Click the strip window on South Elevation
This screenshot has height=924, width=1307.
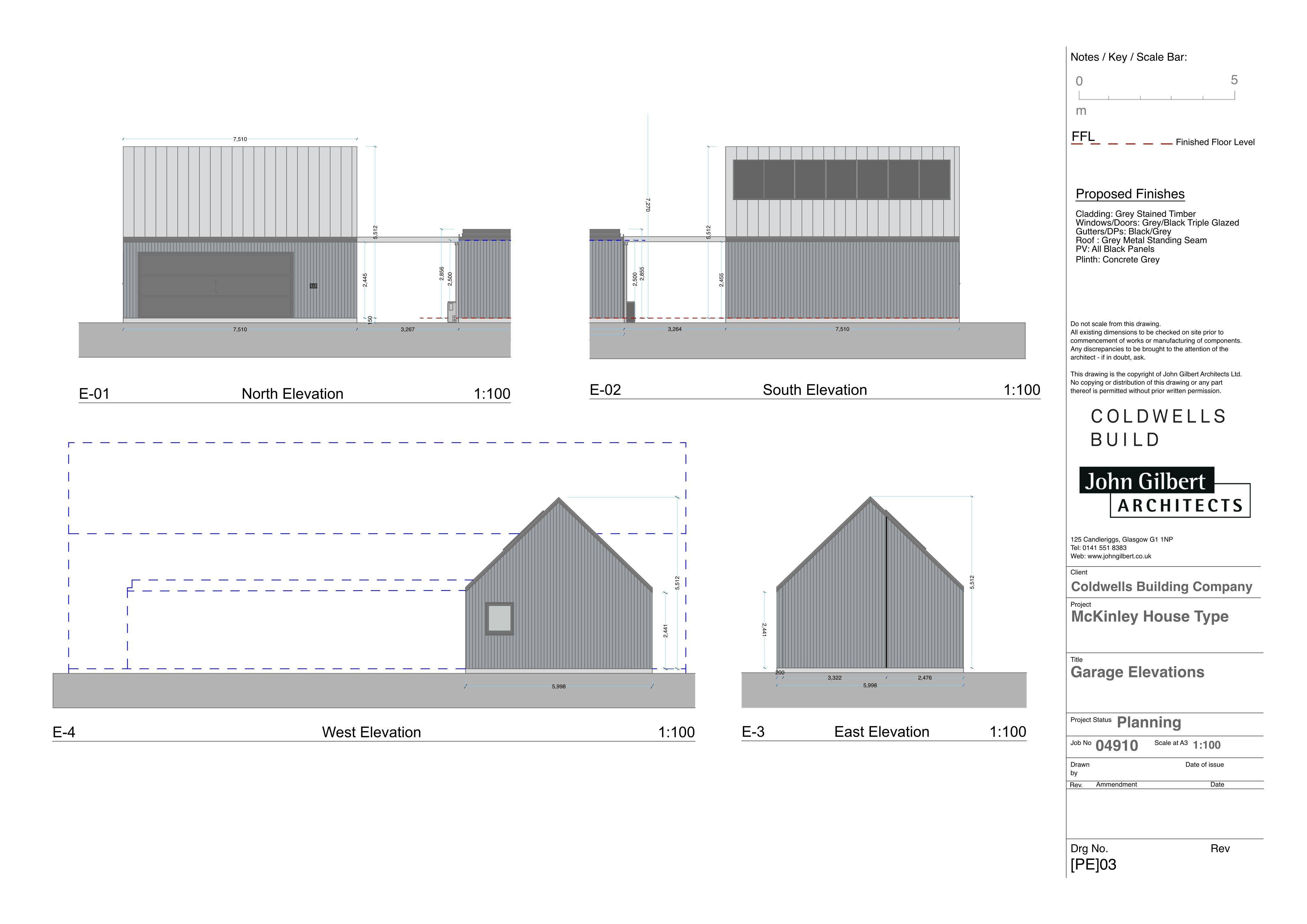tap(842, 180)
